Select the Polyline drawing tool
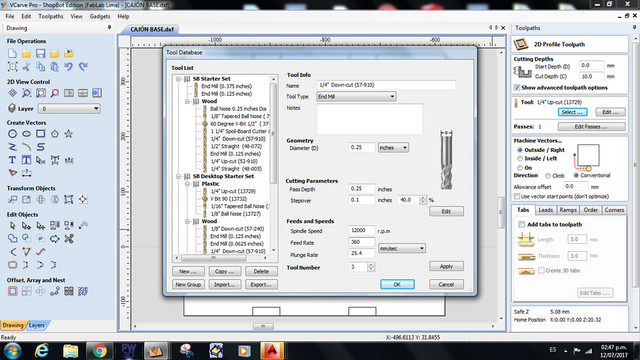 point(12,147)
